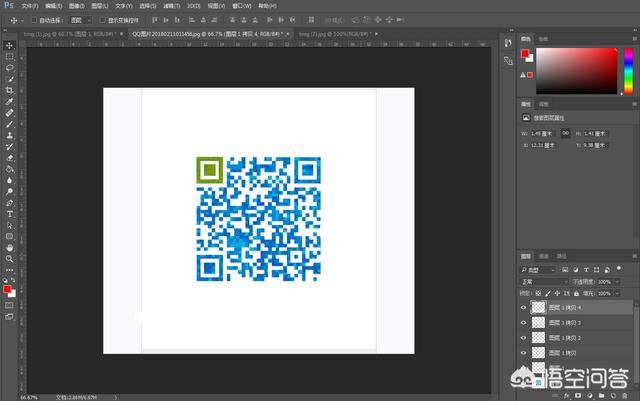Select the Rectangular Marquee tool
640x401 pixels.
[9, 57]
